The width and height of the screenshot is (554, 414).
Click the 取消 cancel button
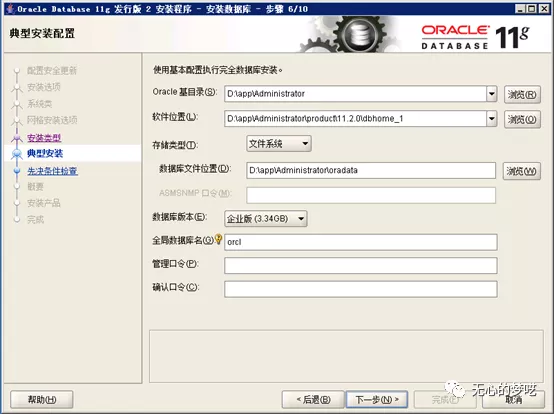click(513, 400)
